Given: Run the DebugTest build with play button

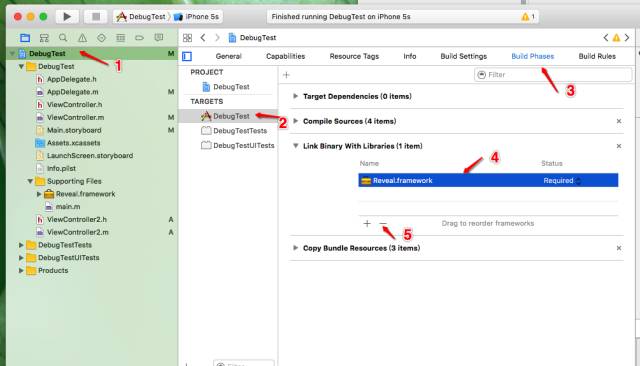Looking at the screenshot, I should [x=67, y=17].
